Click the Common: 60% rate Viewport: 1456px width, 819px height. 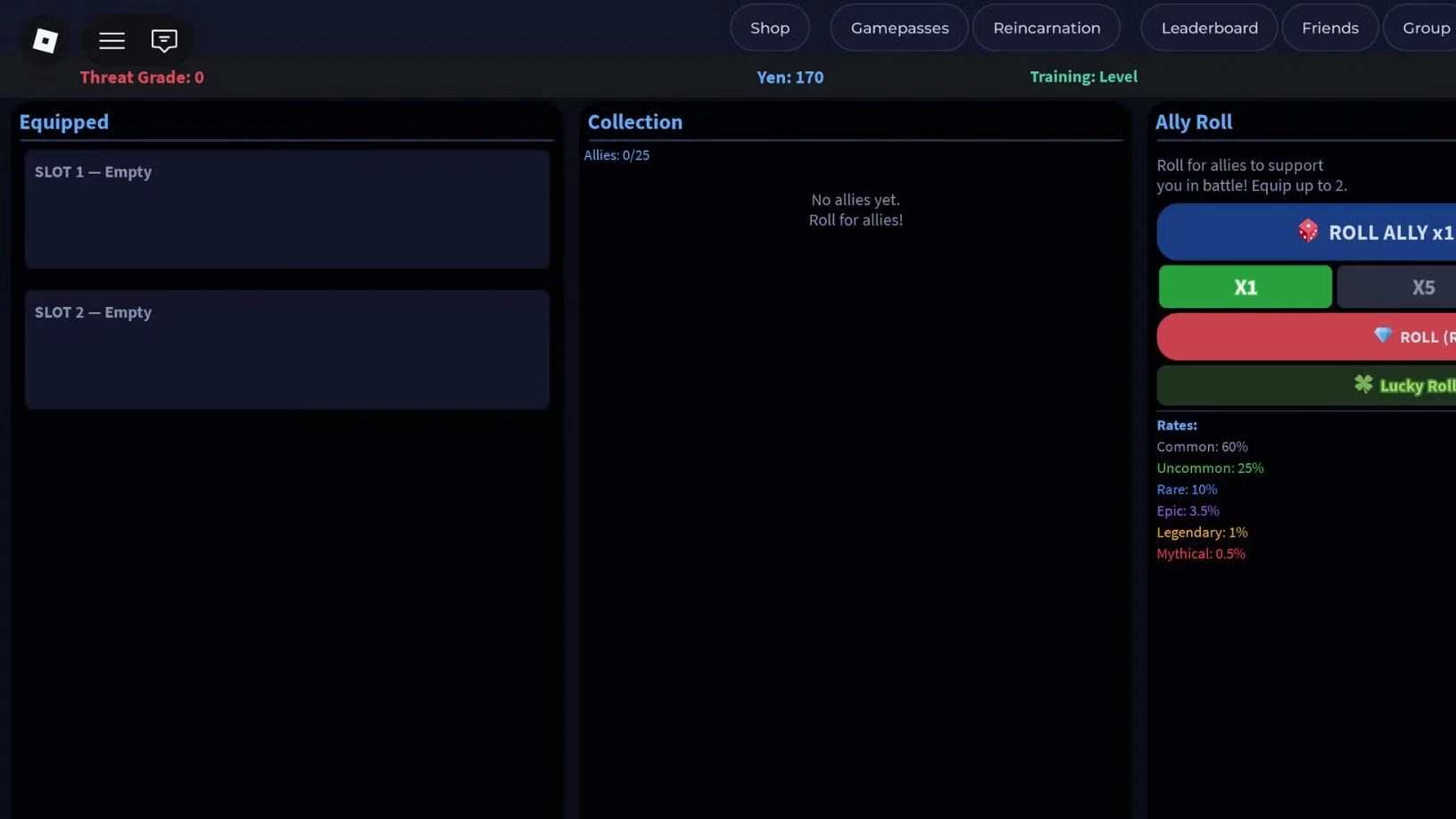tap(1202, 447)
